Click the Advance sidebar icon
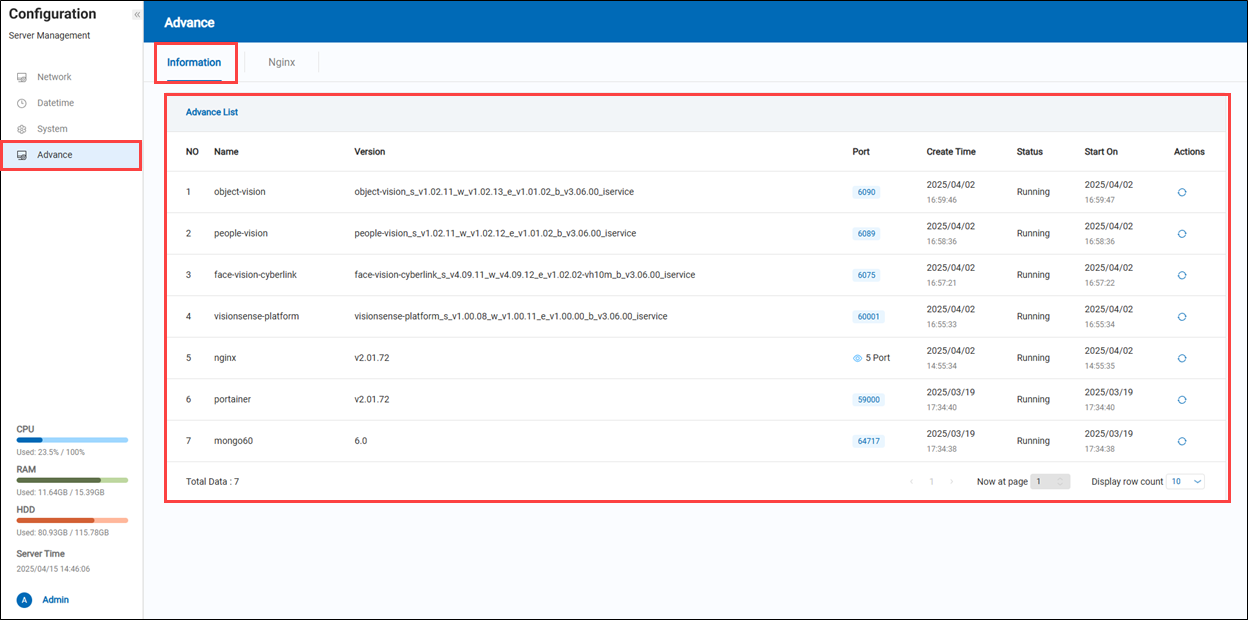This screenshot has width=1248, height=620. pyautogui.click(x=22, y=155)
